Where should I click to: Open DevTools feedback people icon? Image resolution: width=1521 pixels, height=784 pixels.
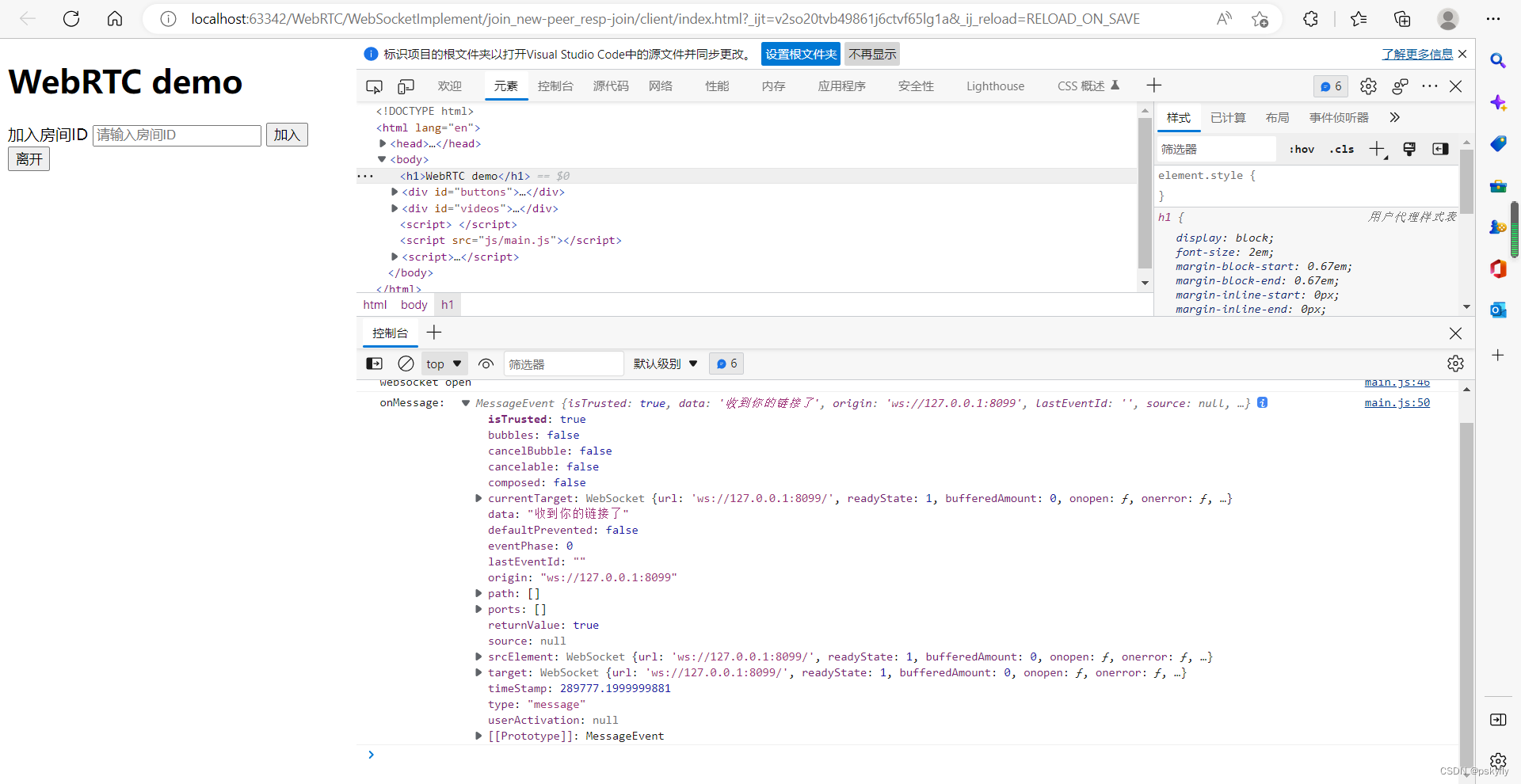(1400, 86)
